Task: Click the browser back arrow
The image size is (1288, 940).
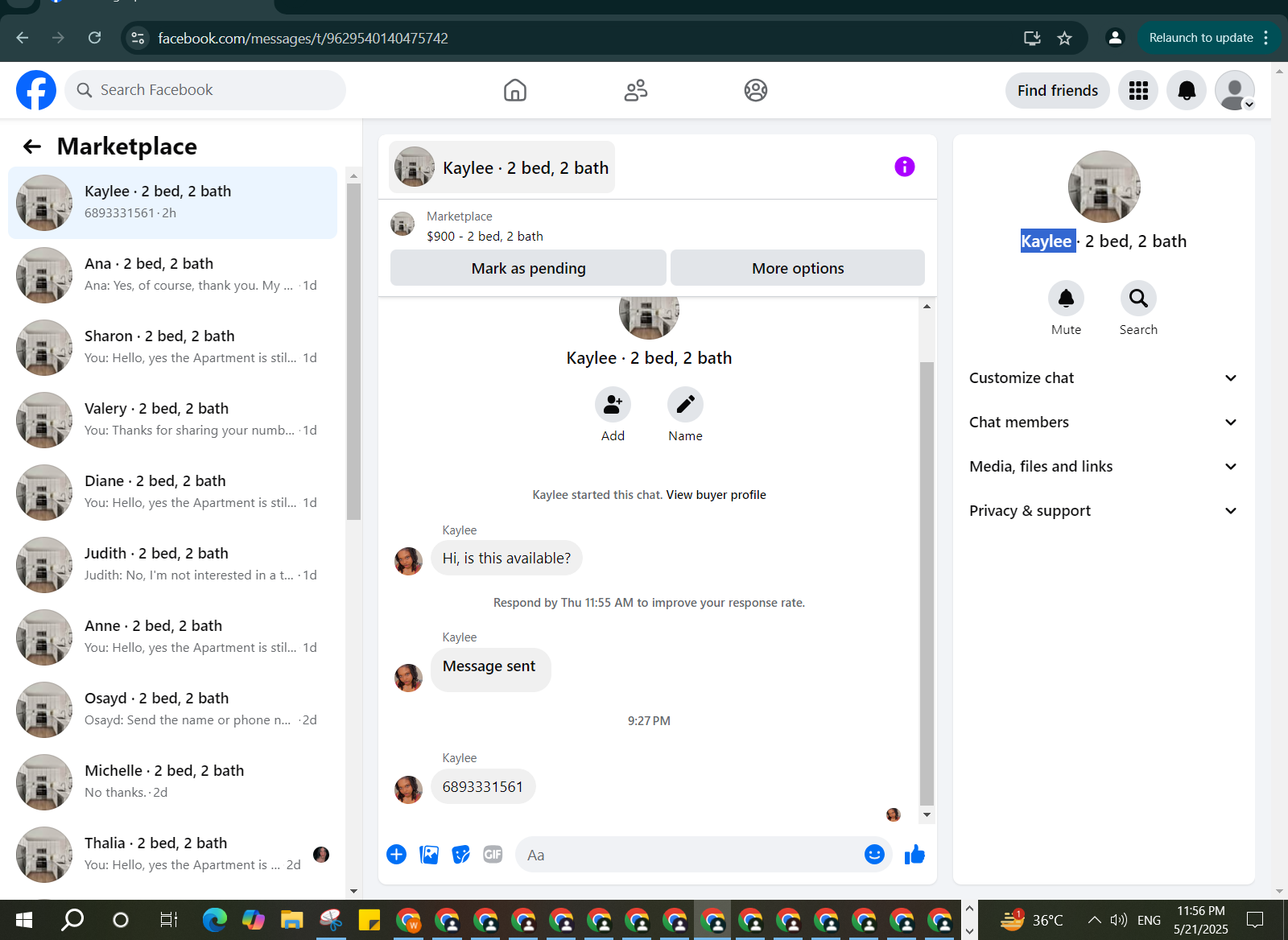Action: tap(23, 38)
